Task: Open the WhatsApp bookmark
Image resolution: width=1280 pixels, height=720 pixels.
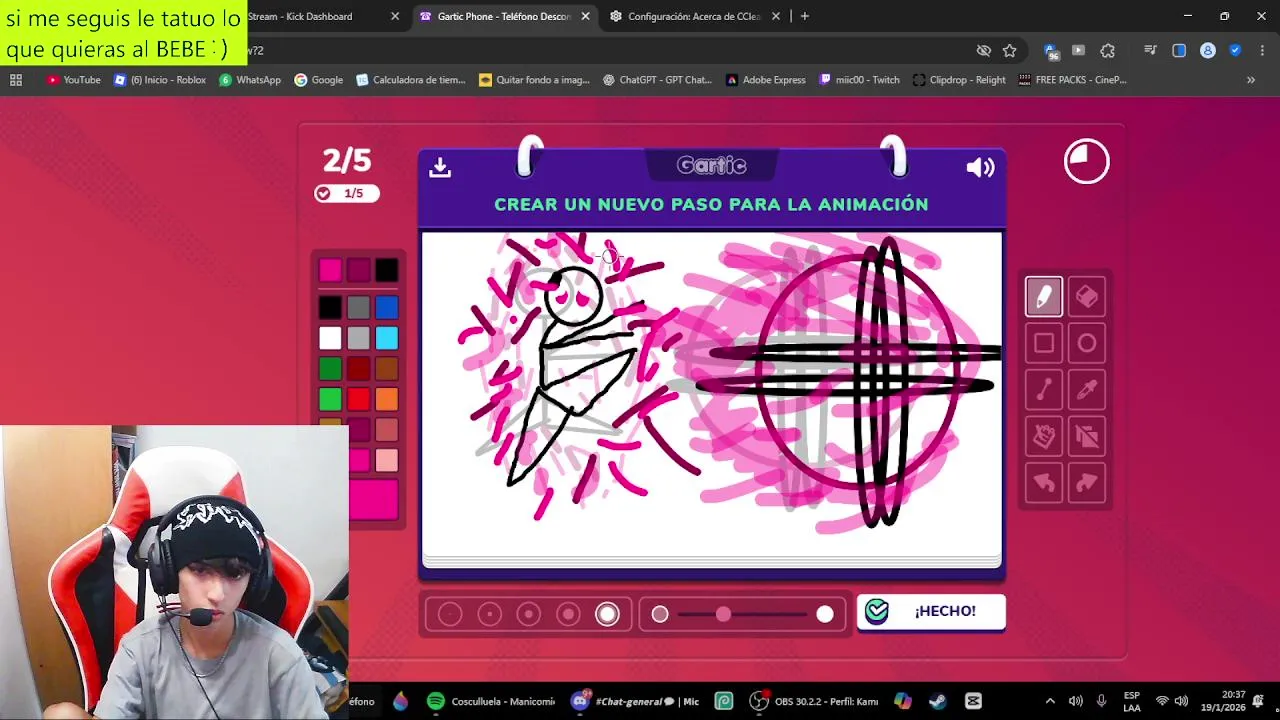Action: (250, 80)
